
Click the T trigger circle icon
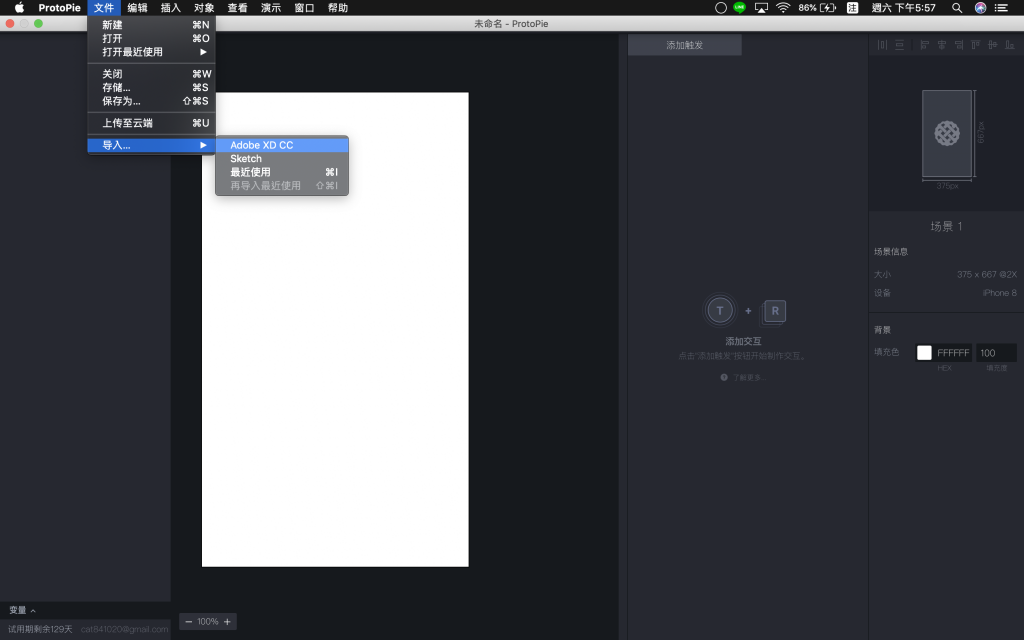point(720,311)
